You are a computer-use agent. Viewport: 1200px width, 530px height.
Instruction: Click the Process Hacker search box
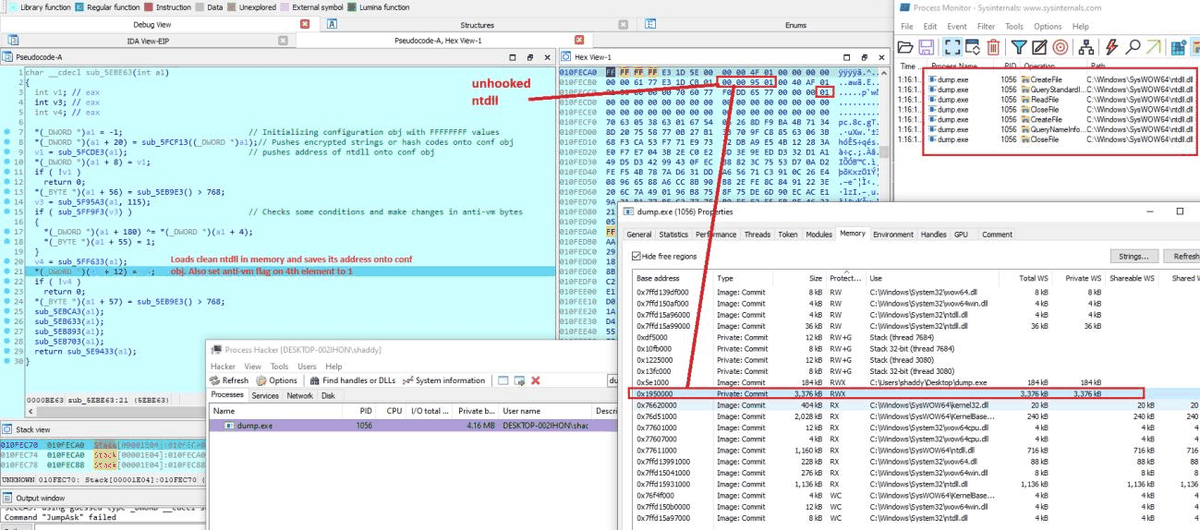tap(613, 380)
